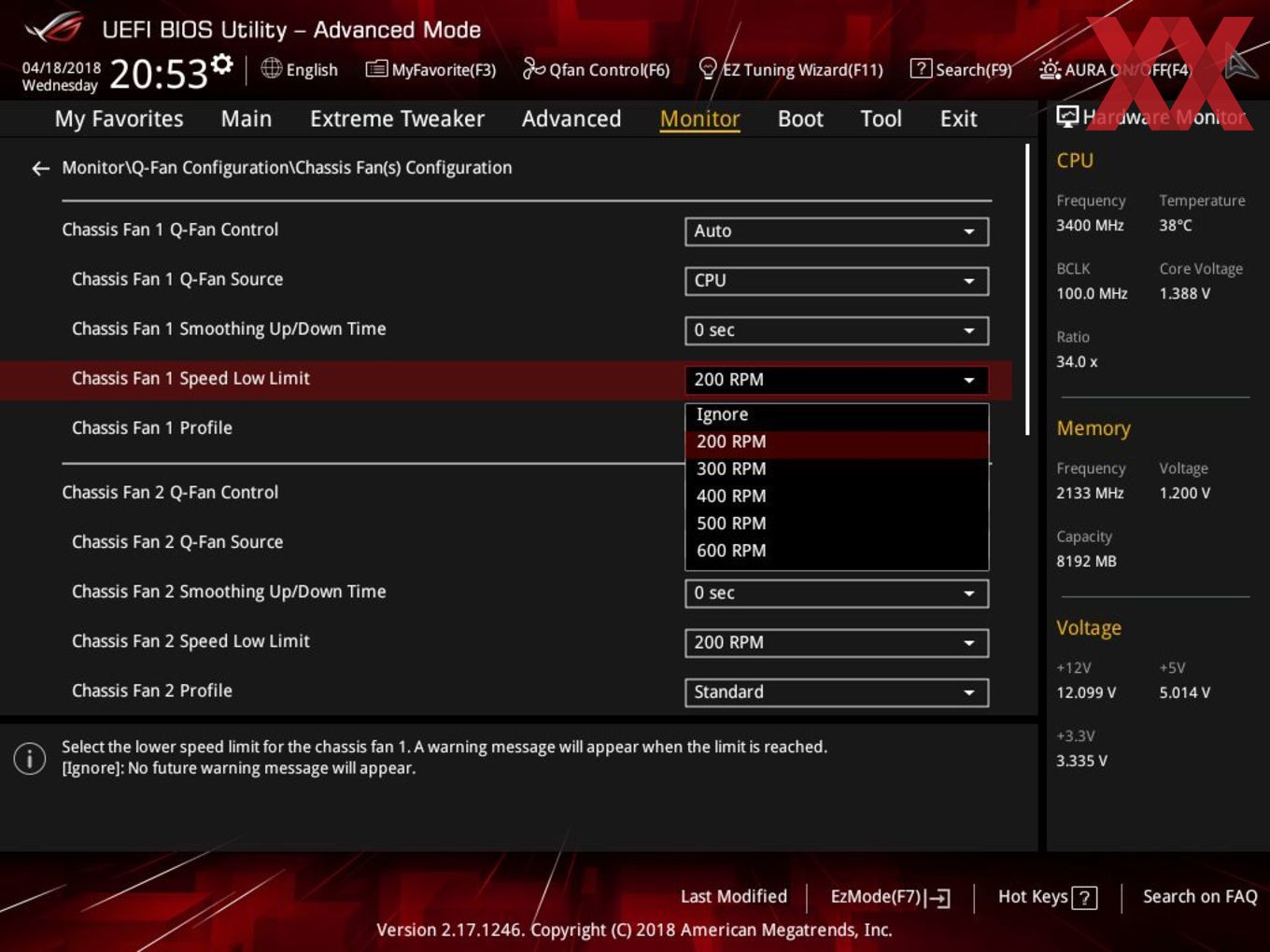
Task: Click the Hot Keys question mark icon
Action: click(1084, 898)
